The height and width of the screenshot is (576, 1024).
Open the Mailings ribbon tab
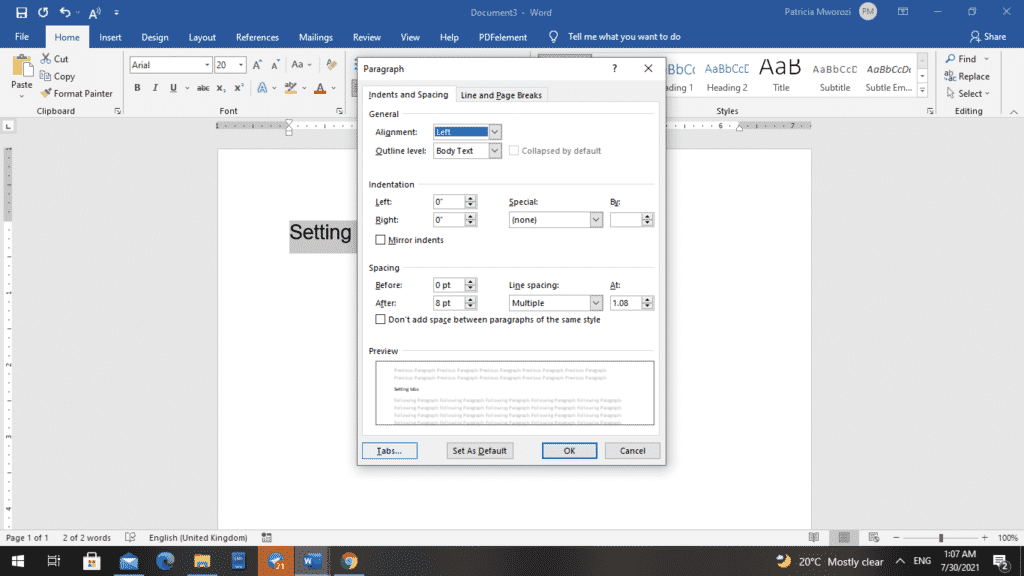(x=315, y=36)
